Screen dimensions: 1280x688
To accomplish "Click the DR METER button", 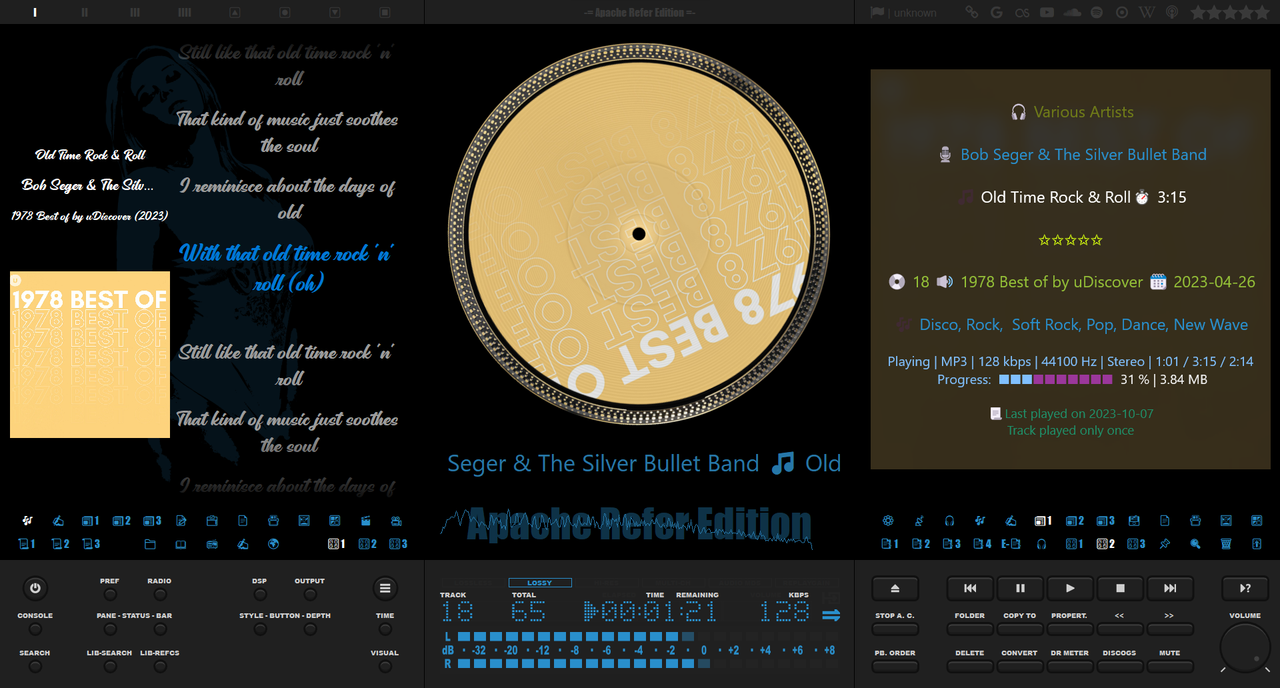I will (1070, 666).
